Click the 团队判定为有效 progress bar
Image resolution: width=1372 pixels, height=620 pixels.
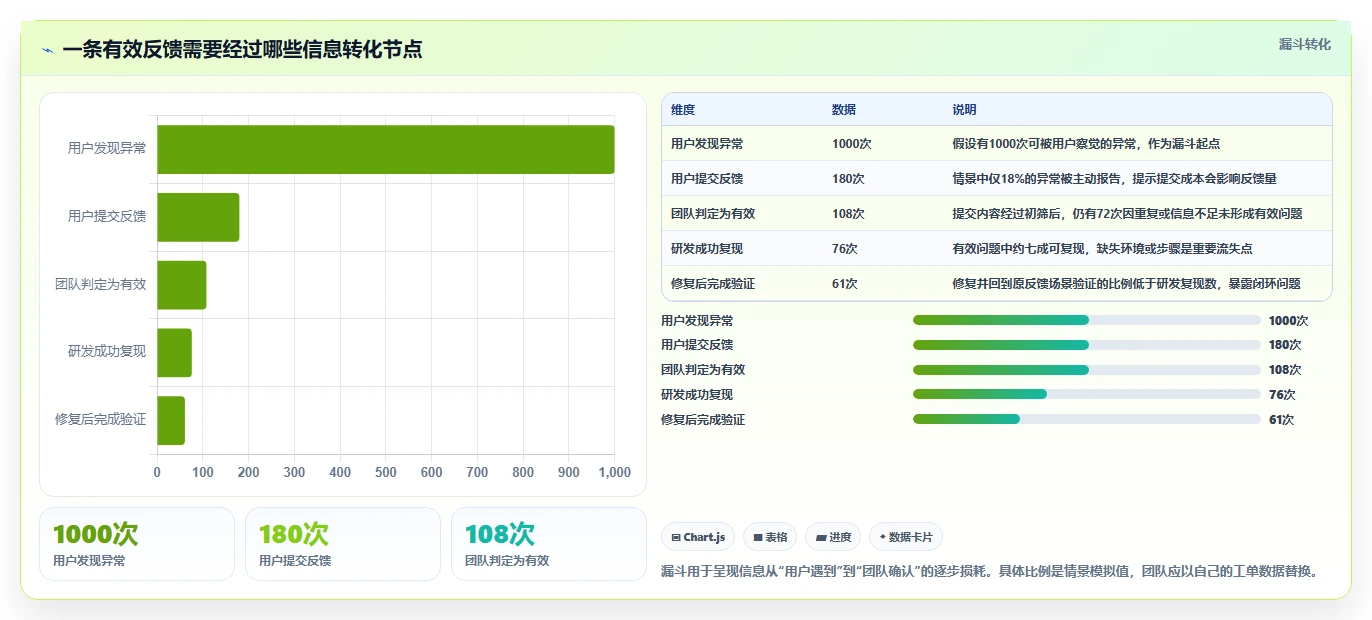point(1086,370)
